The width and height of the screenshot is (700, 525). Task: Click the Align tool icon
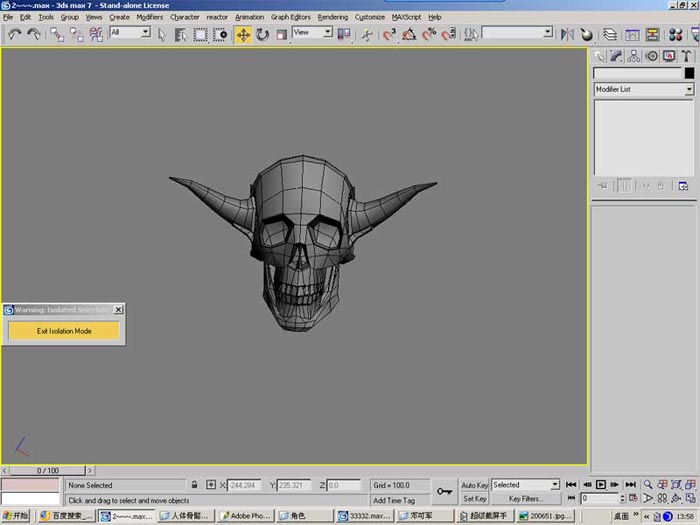click(587, 34)
